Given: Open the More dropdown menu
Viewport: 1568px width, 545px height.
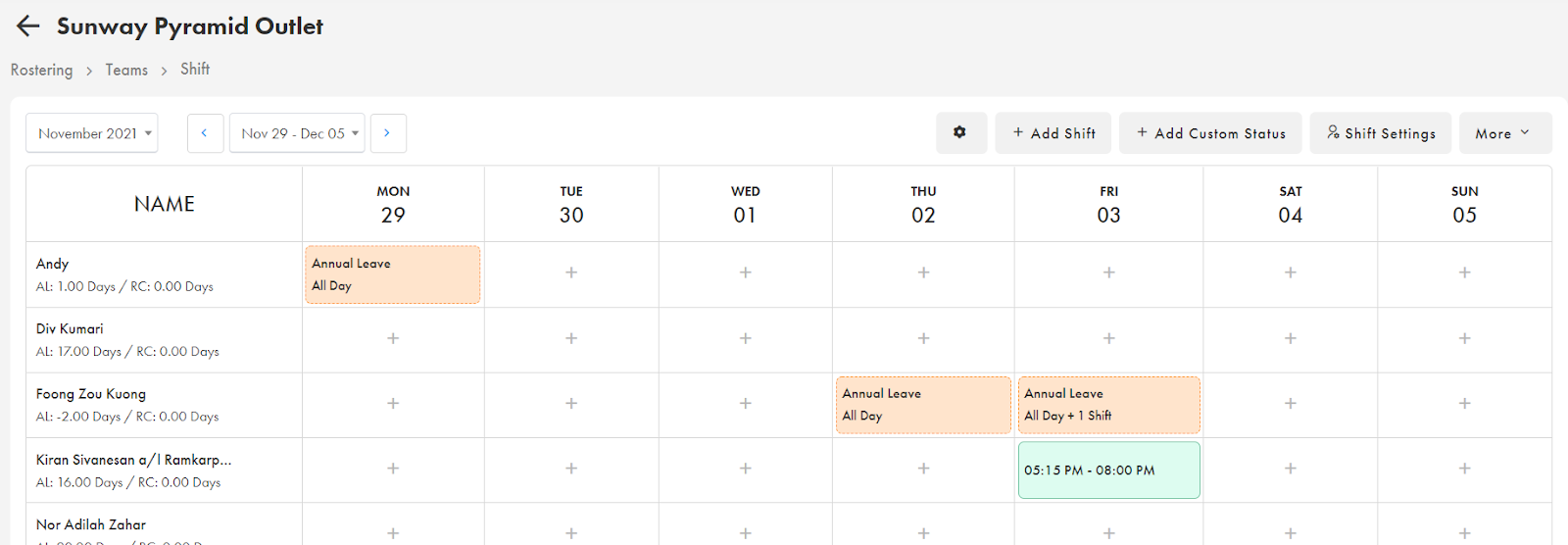Looking at the screenshot, I should [x=1504, y=133].
